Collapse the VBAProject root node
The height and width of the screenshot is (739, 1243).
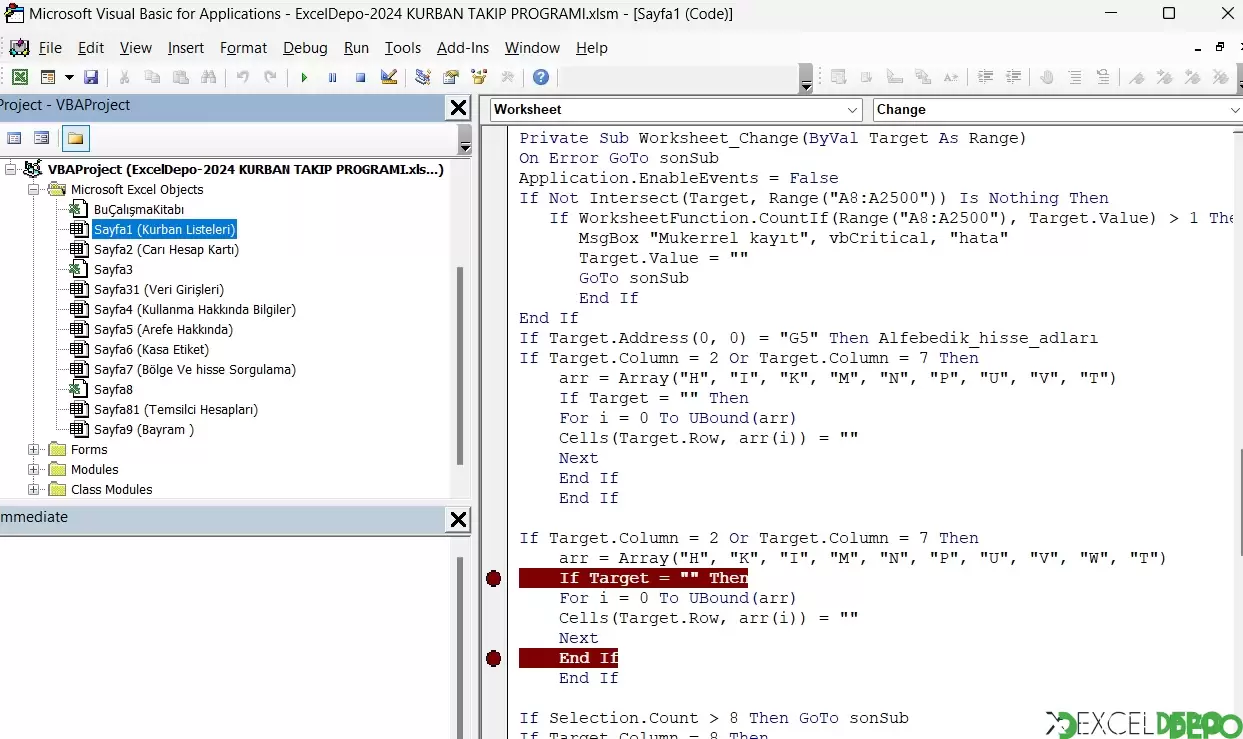point(11,169)
